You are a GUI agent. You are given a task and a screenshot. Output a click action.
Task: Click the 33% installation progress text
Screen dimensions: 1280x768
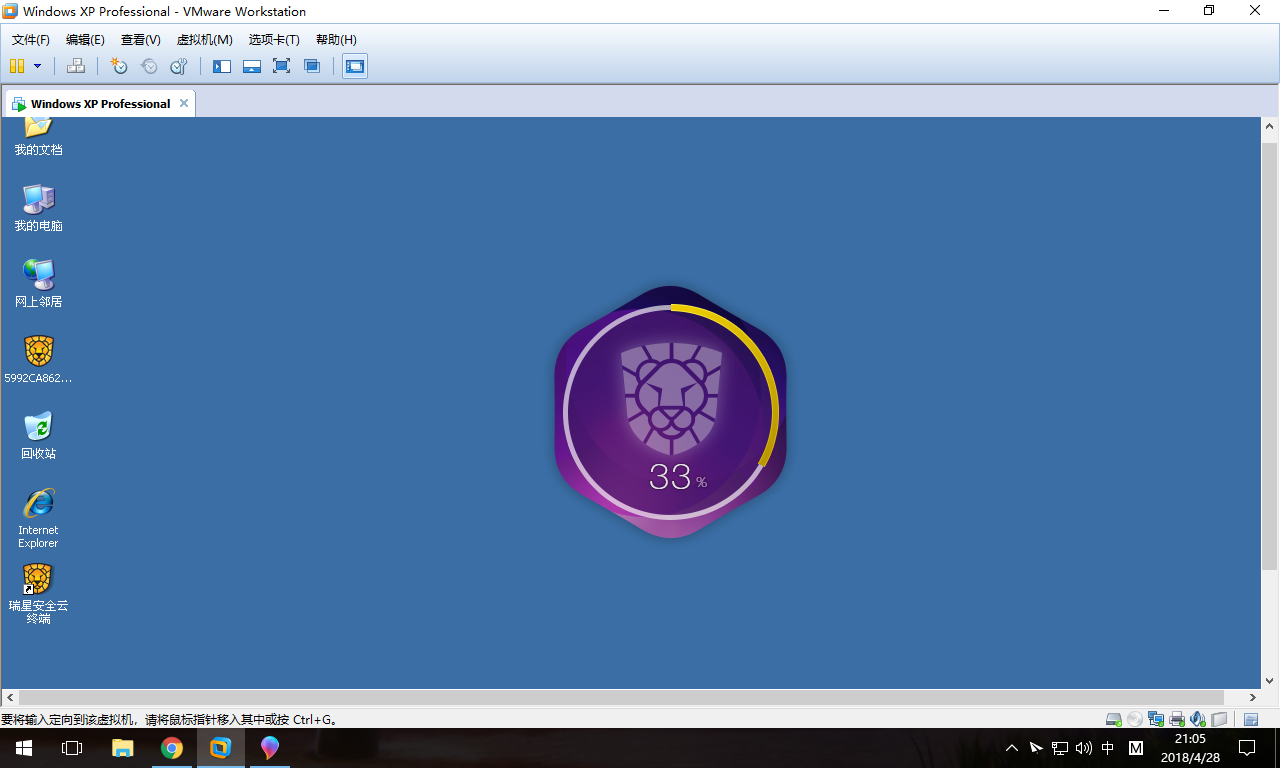678,478
